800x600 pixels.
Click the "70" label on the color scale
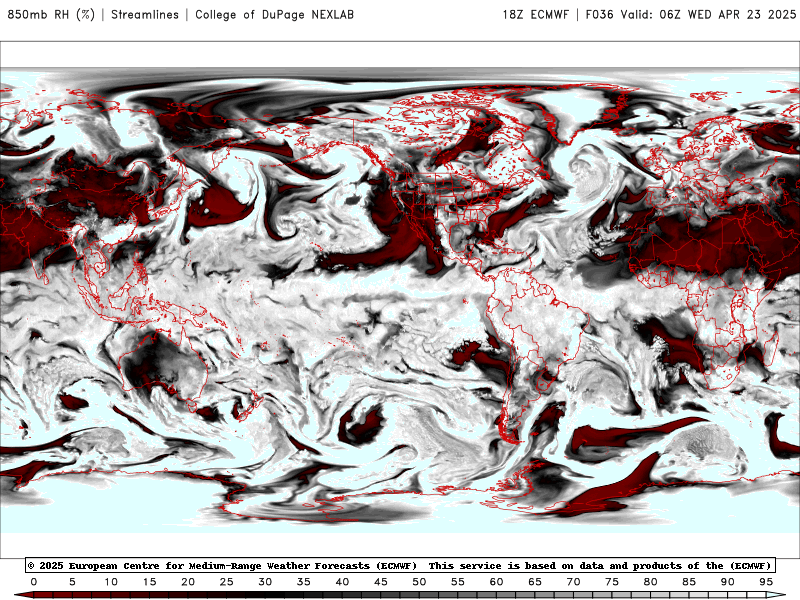pyautogui.click(x=573, y=582)
